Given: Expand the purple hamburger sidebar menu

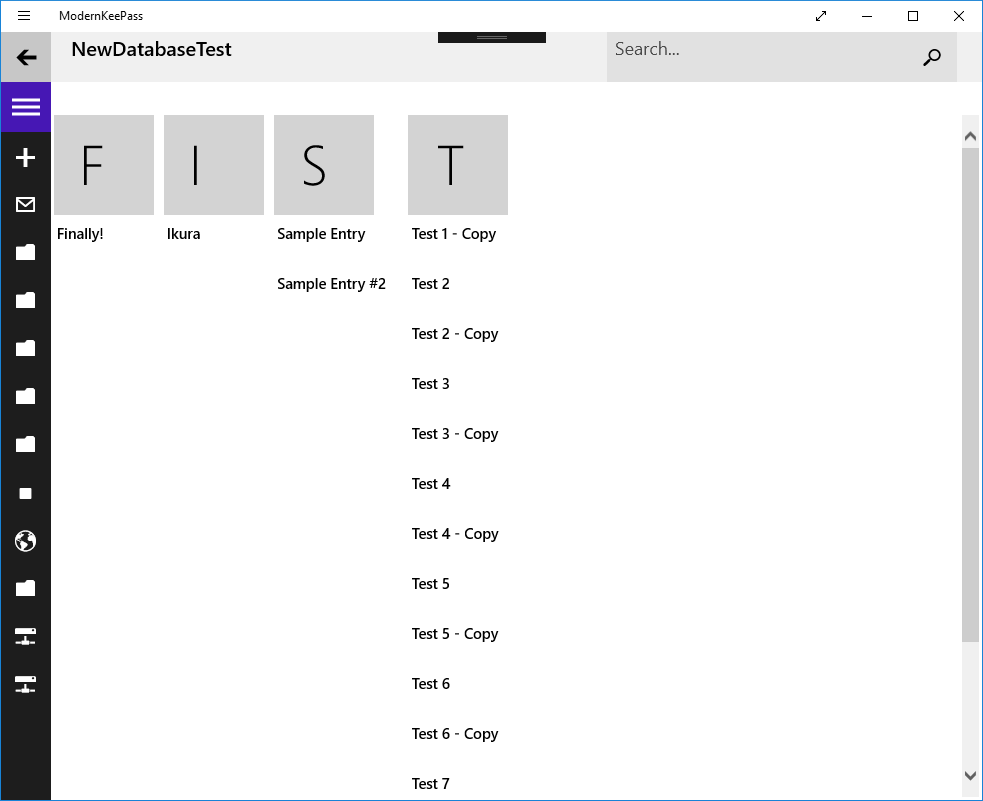Looking at the screenshot, I should pos(26,107).
